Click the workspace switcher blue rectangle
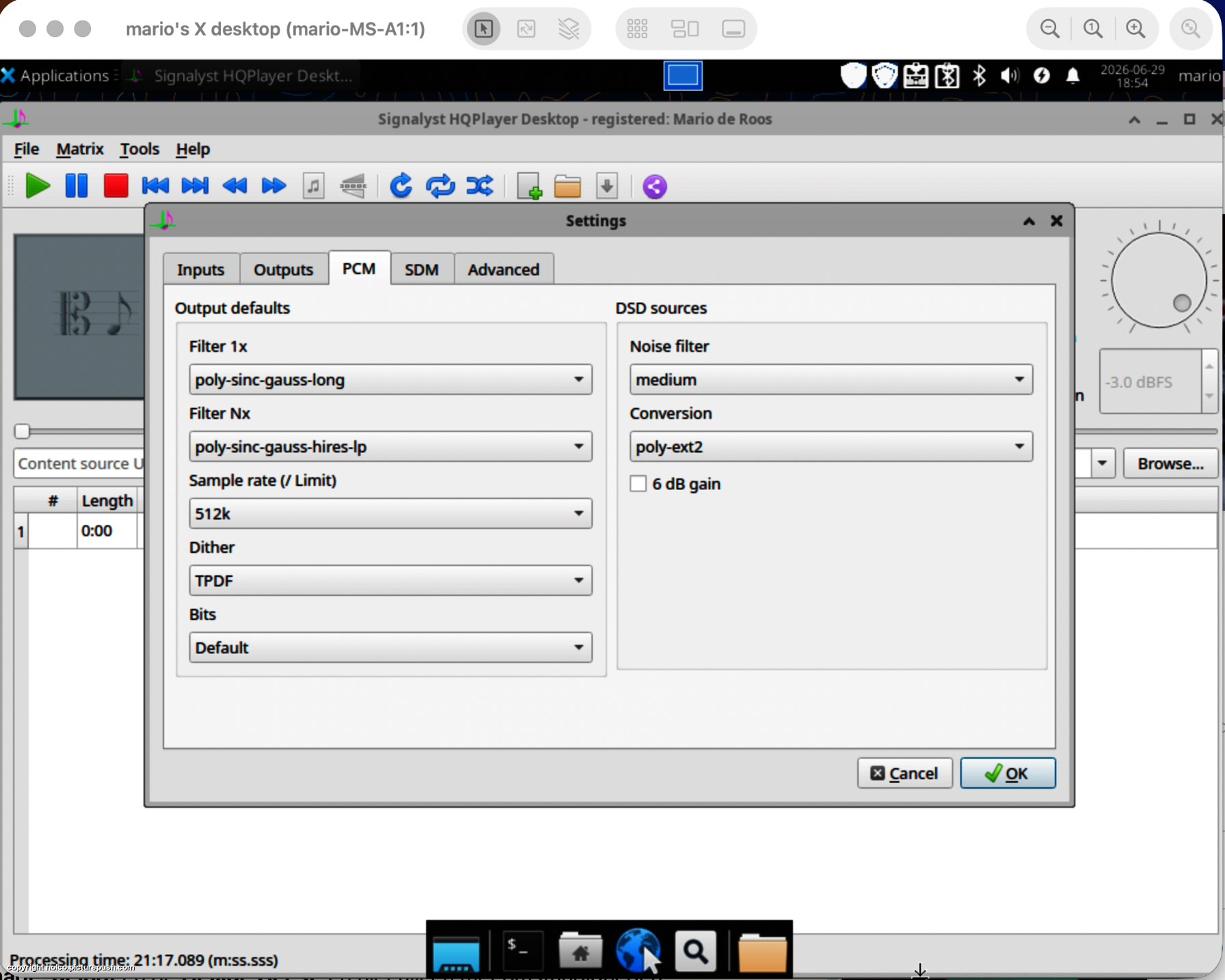 (x=682, y=75)
